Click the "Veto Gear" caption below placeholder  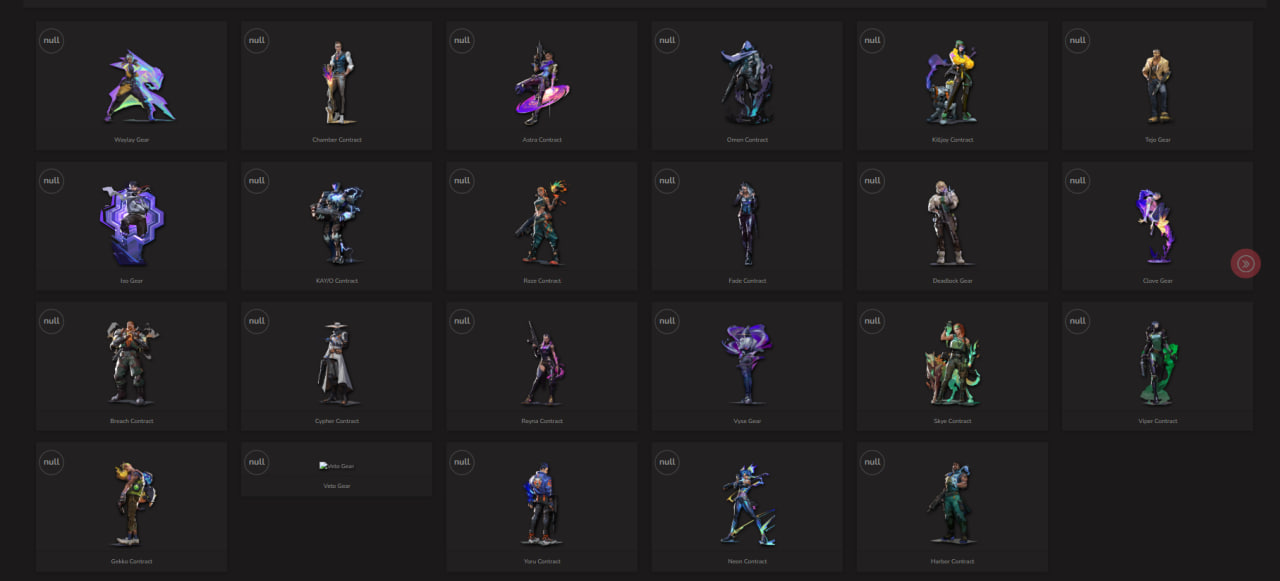pos(337,486)
